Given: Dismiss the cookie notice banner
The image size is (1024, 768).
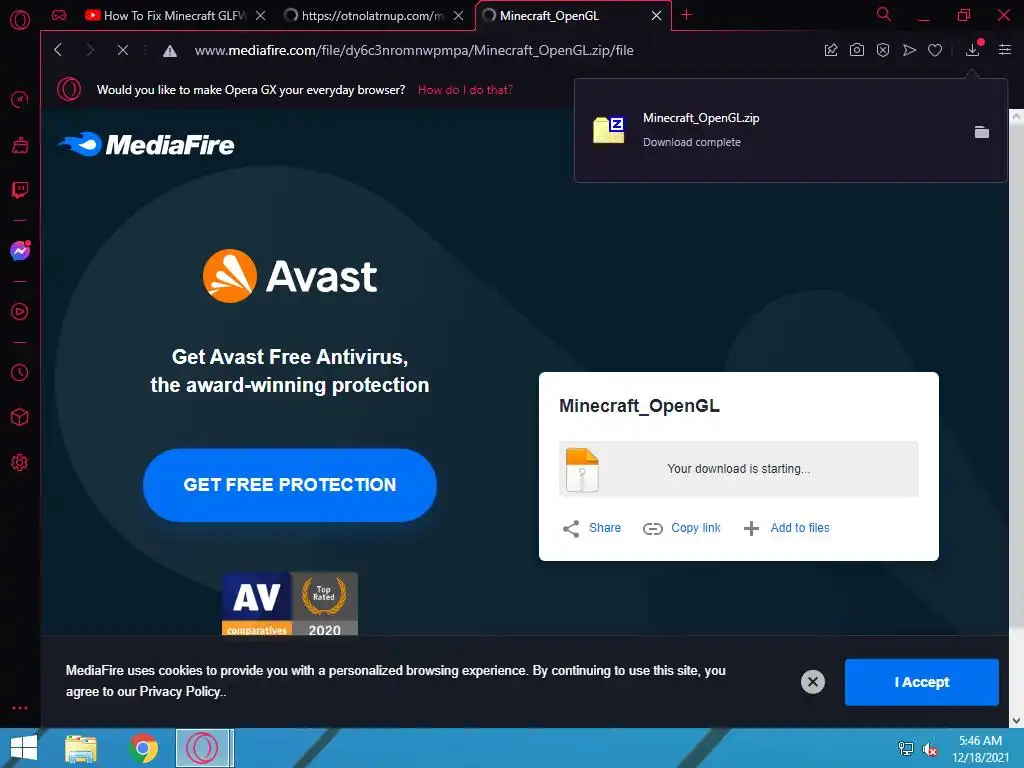Looking at the screenshot, I should tap(812, 682).
